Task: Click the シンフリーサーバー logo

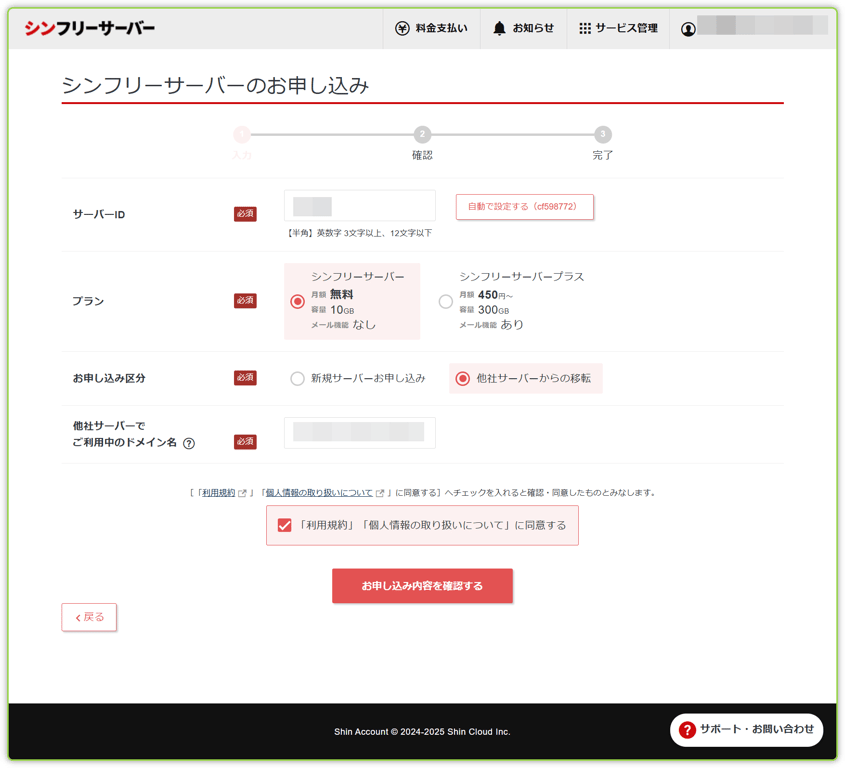Action: (89, 28)
